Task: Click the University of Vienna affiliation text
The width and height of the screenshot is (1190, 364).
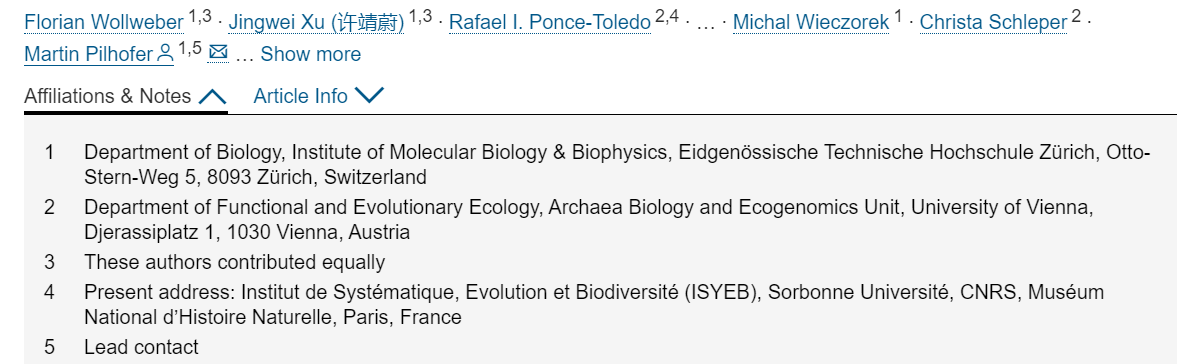Action: point(588,219)
